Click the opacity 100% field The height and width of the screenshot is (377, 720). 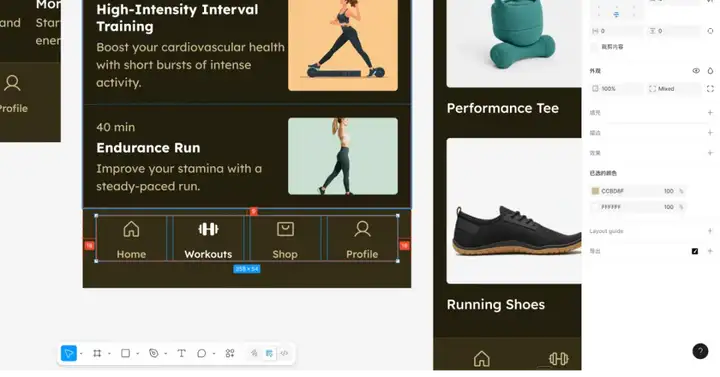tap(616, 89)
